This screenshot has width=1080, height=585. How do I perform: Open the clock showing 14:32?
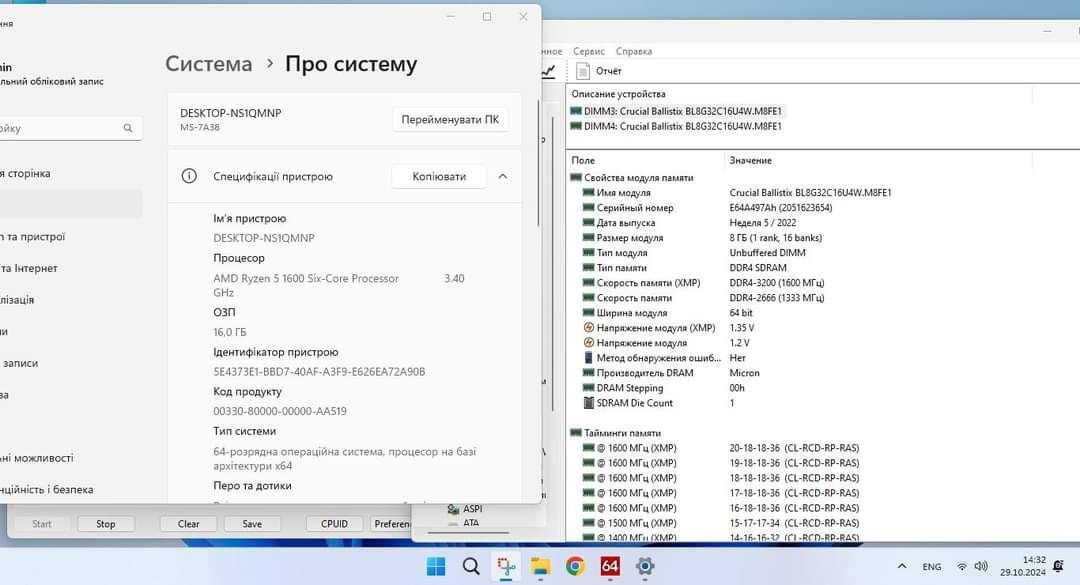(x=1023, y=566)
